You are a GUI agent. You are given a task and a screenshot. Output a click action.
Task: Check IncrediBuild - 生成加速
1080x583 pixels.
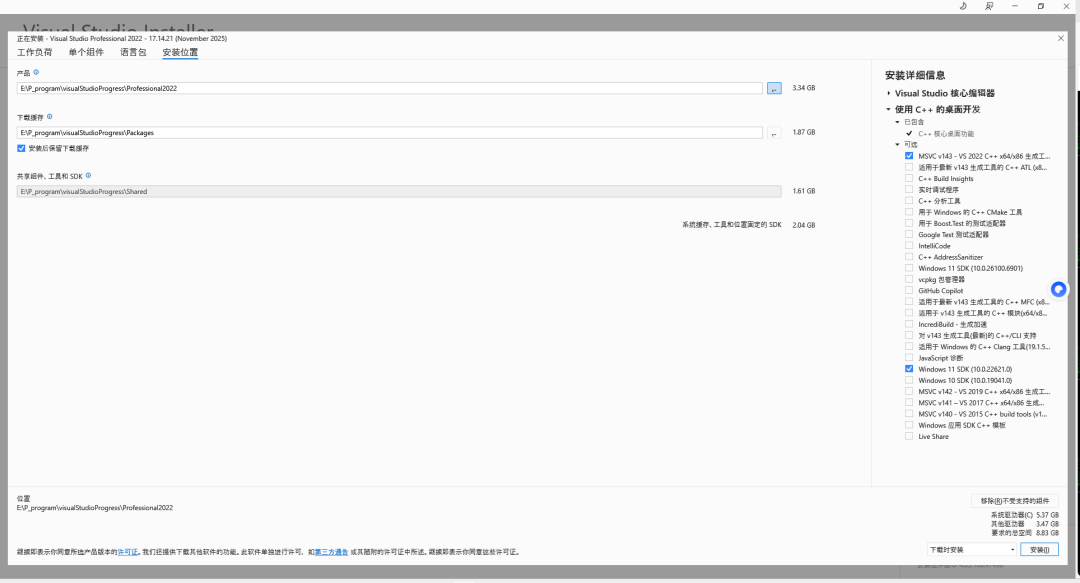click(909, 325)
